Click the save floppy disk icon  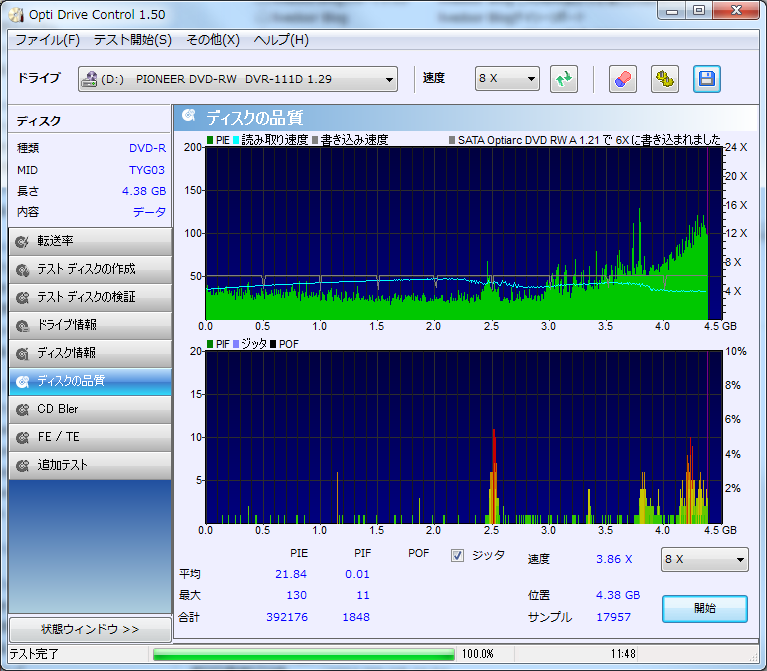707,79
